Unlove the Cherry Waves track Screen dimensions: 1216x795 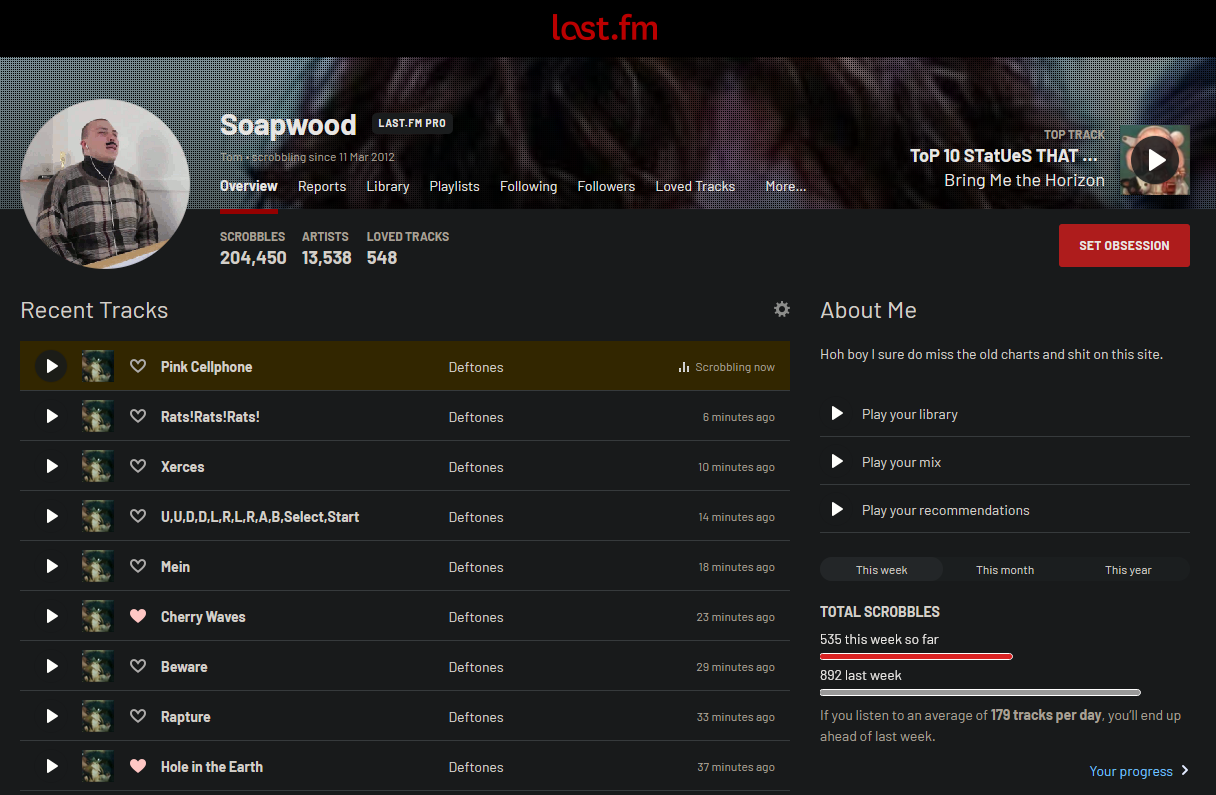coord(138,617)
